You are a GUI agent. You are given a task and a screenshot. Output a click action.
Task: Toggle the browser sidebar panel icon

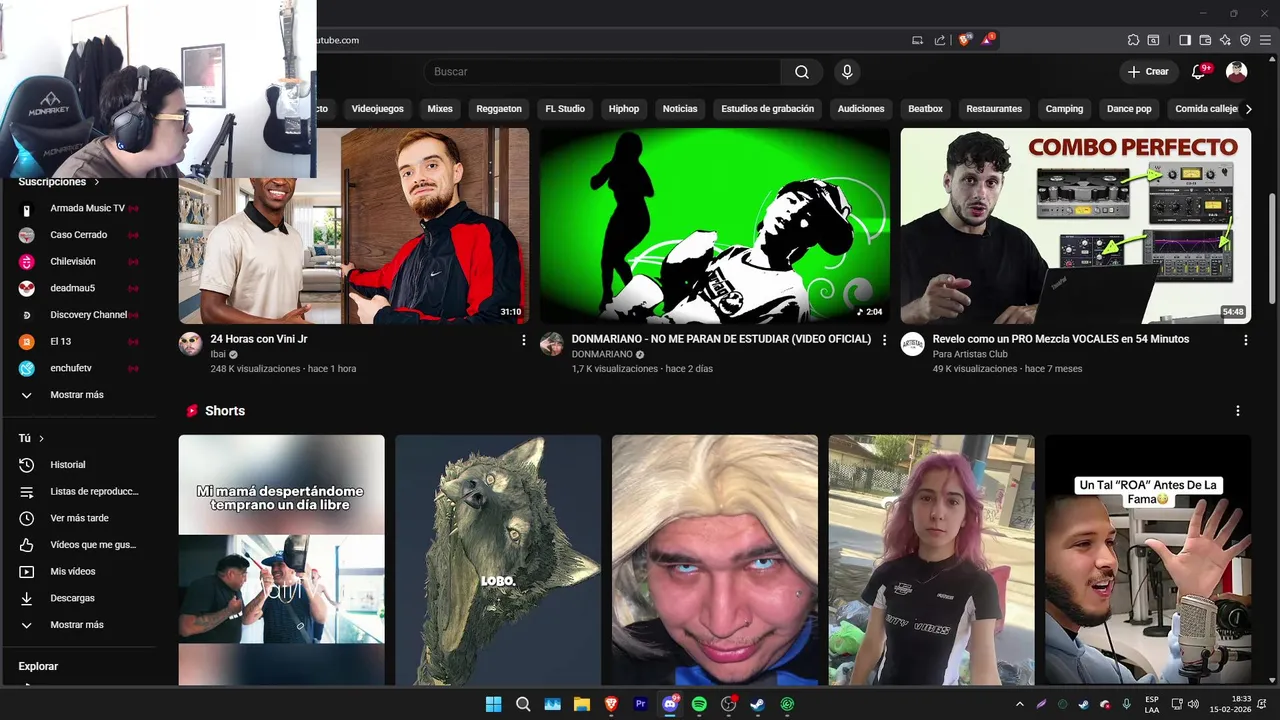[1185, 40]
